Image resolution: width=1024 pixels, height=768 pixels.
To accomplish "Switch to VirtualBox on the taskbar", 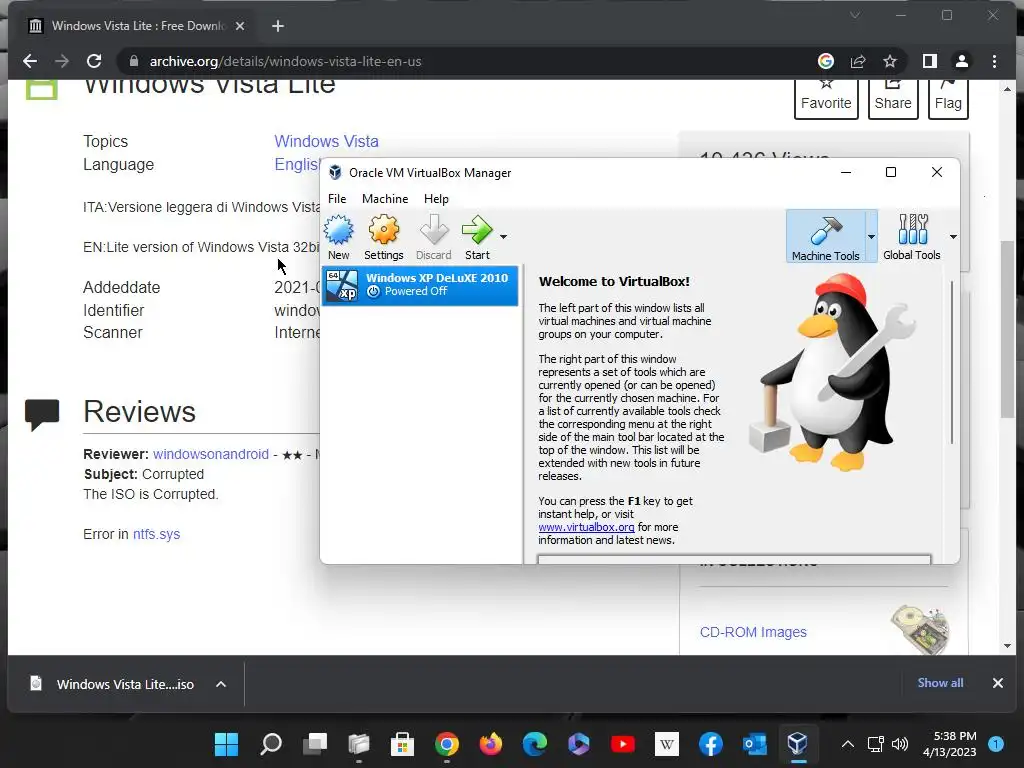I will click(797, 744).
